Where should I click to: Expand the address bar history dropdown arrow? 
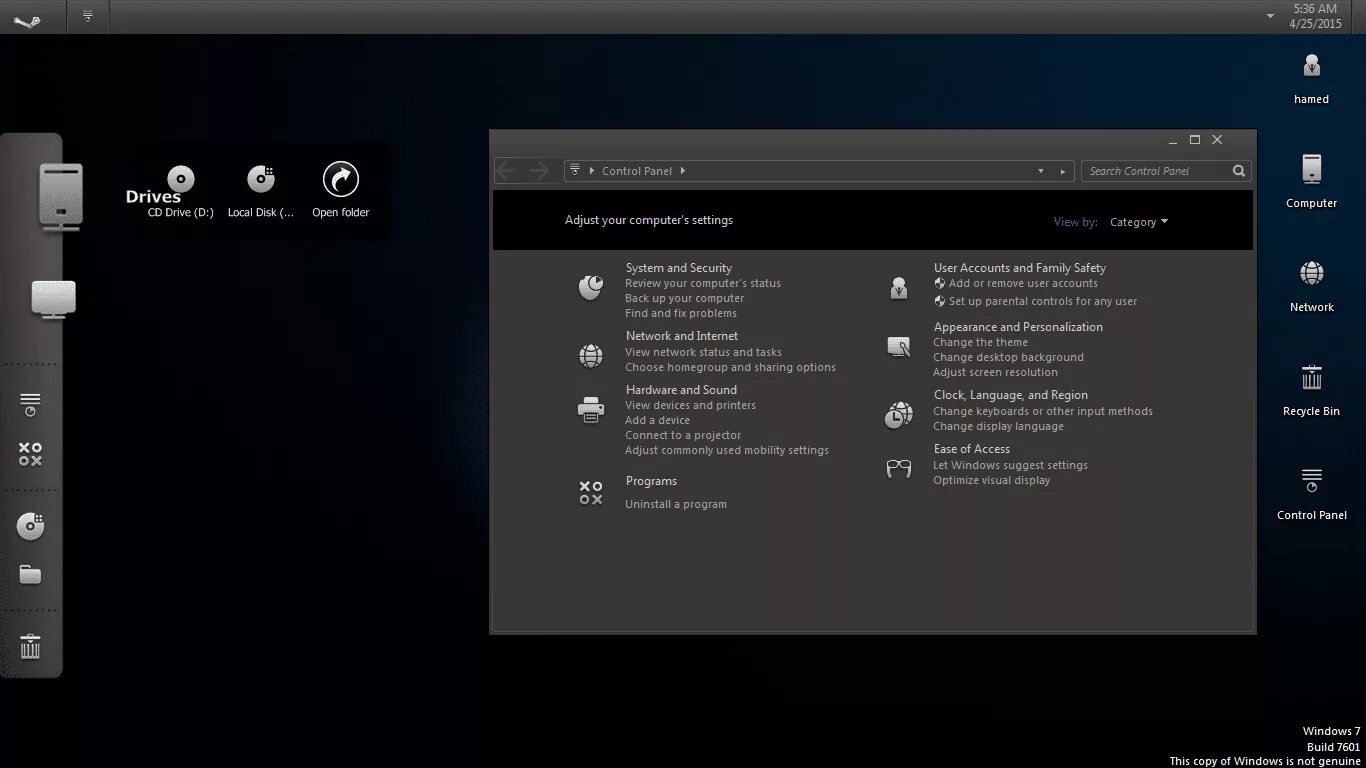(1041, 171)
